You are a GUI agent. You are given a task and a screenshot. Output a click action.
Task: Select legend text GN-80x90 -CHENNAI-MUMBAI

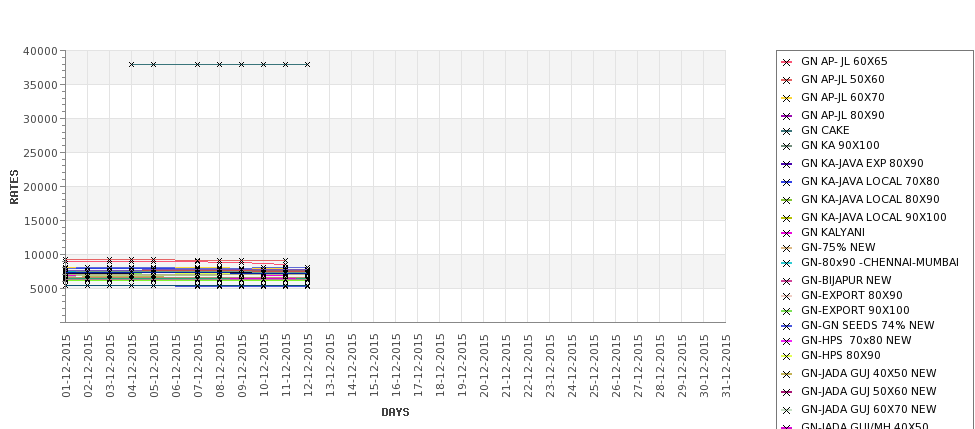click(880, 262)
